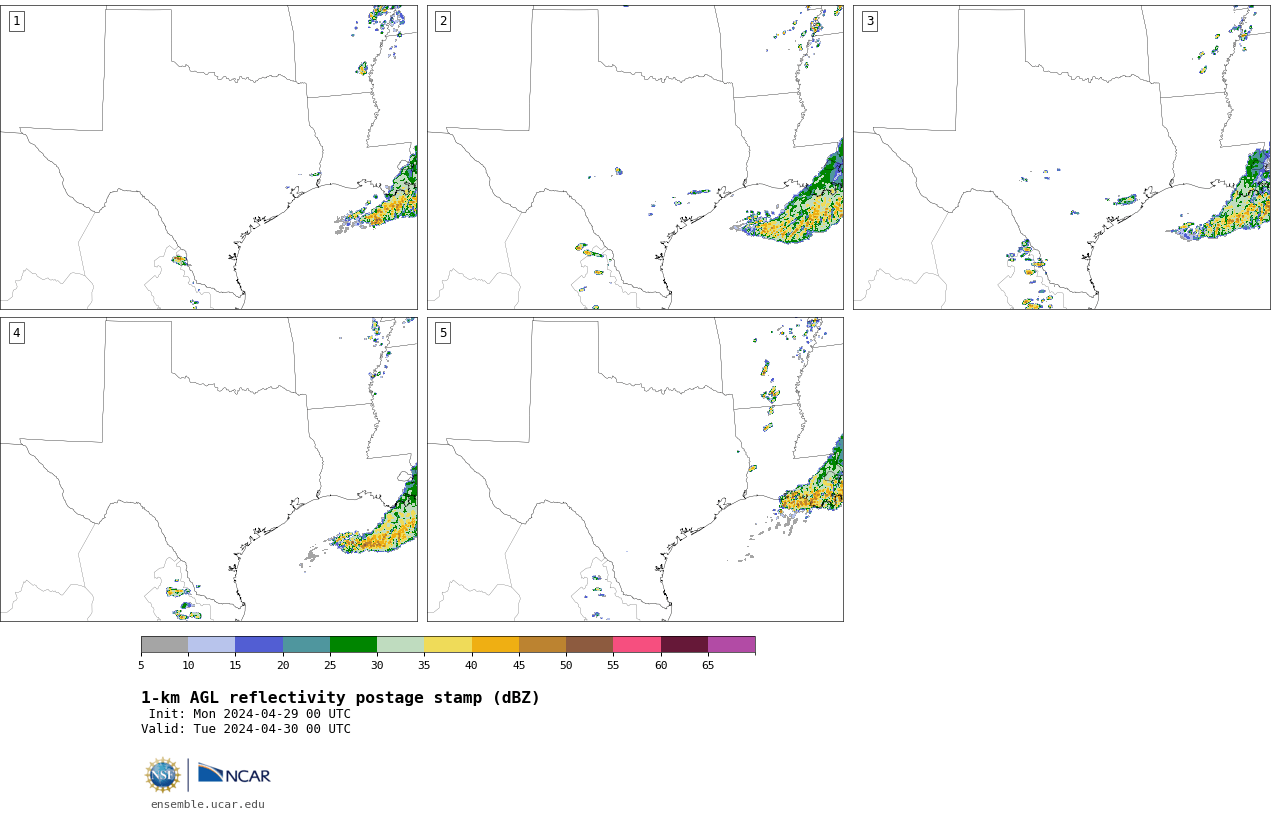Select the dark green 25-30 dBZ swatch
Viewport: 1280px width, 815px height.
tap(353, 644)
